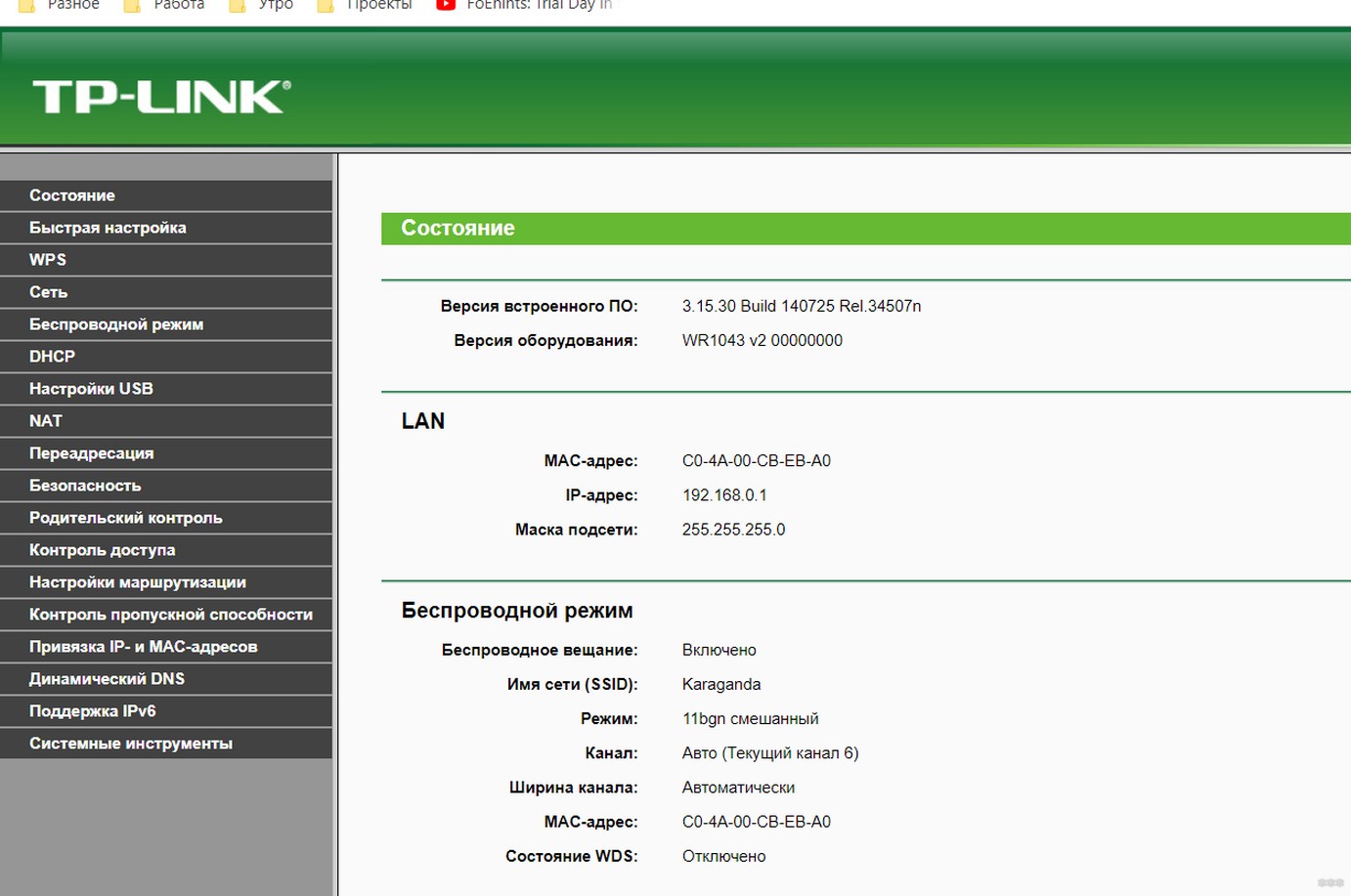Click the TP-LINK logo
1351x896 pixels.
click(161, 97)
